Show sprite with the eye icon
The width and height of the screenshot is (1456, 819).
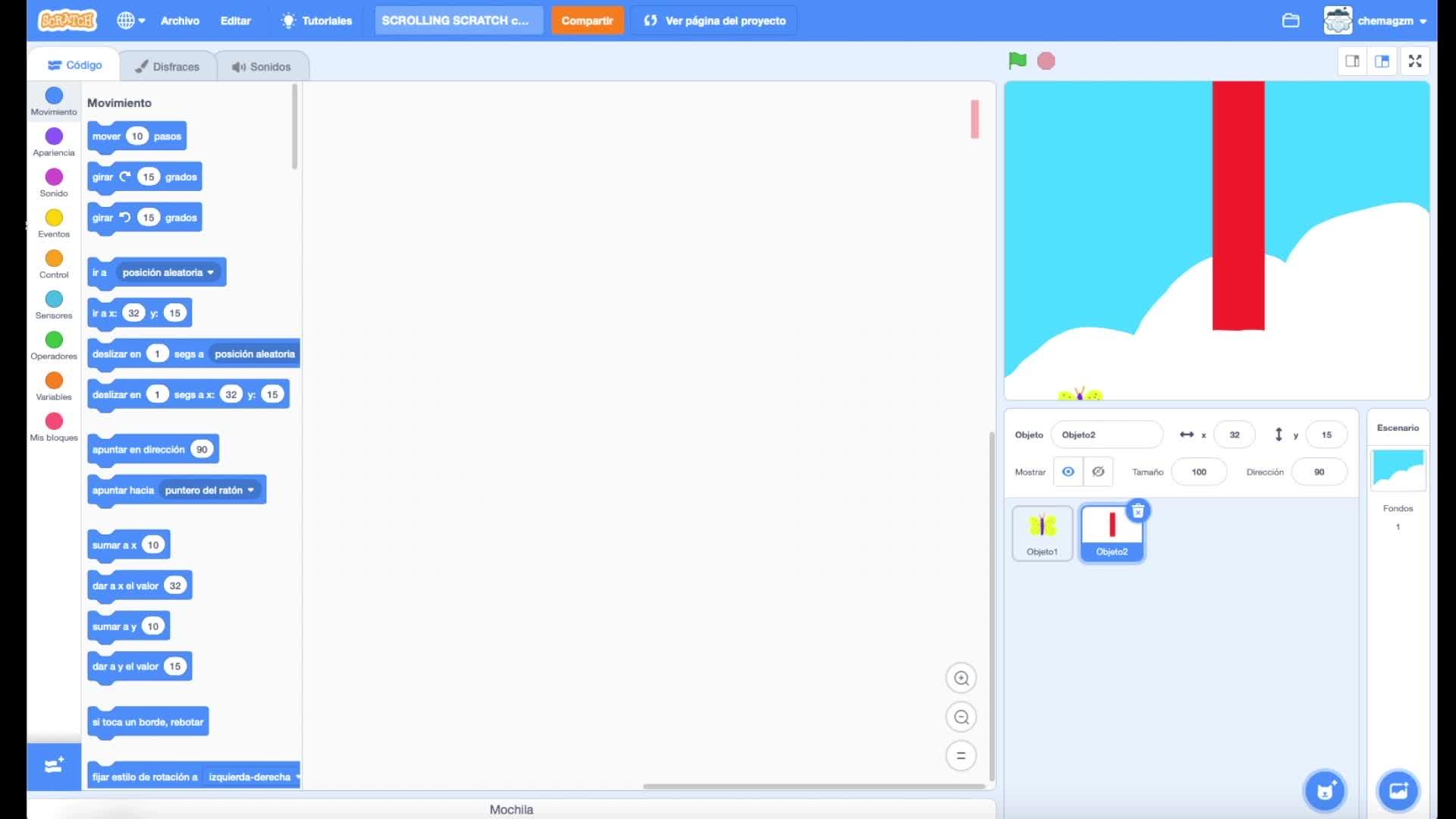(x=1068, y=472)
